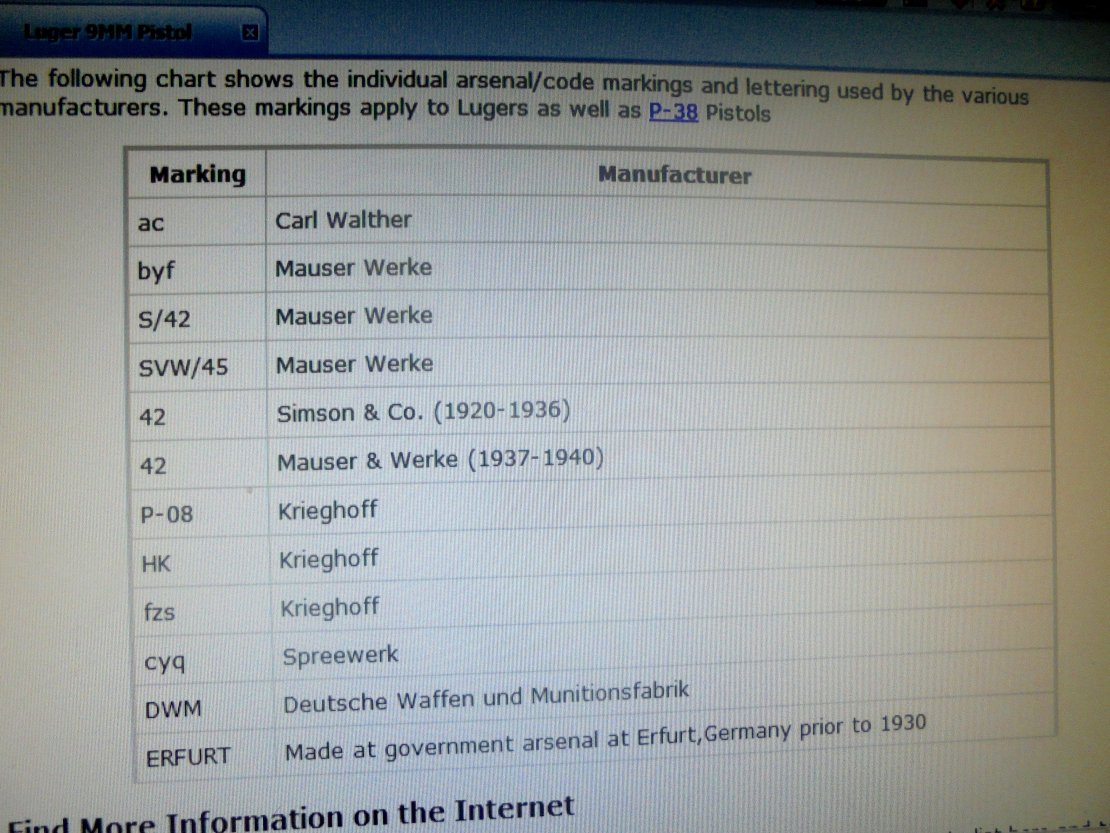Open the P-38 pistols link
Viewport: 1110px width, 833px height.
[673, 112]
